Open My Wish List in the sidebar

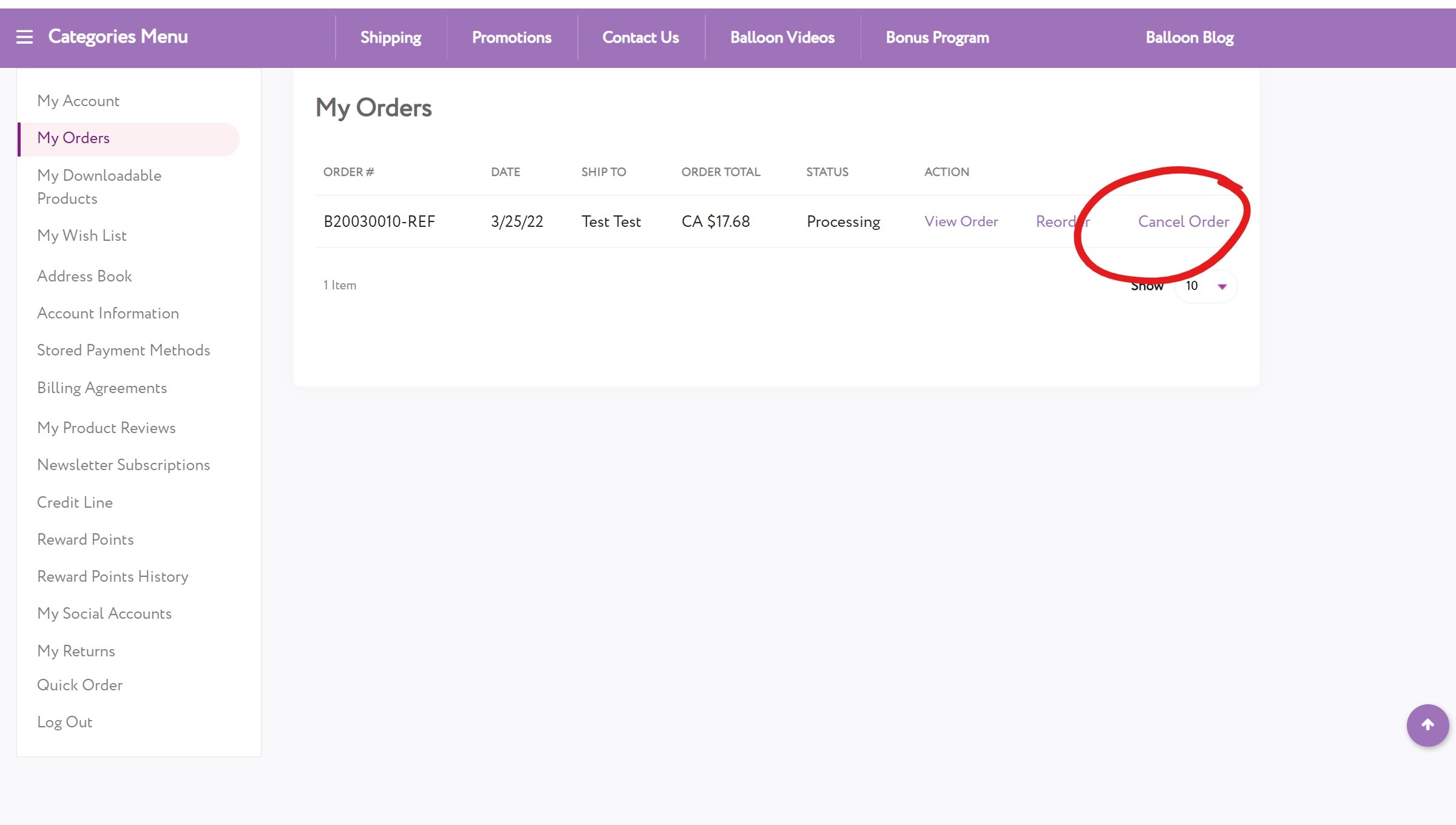pyautogui.click(x=82, y=235)
